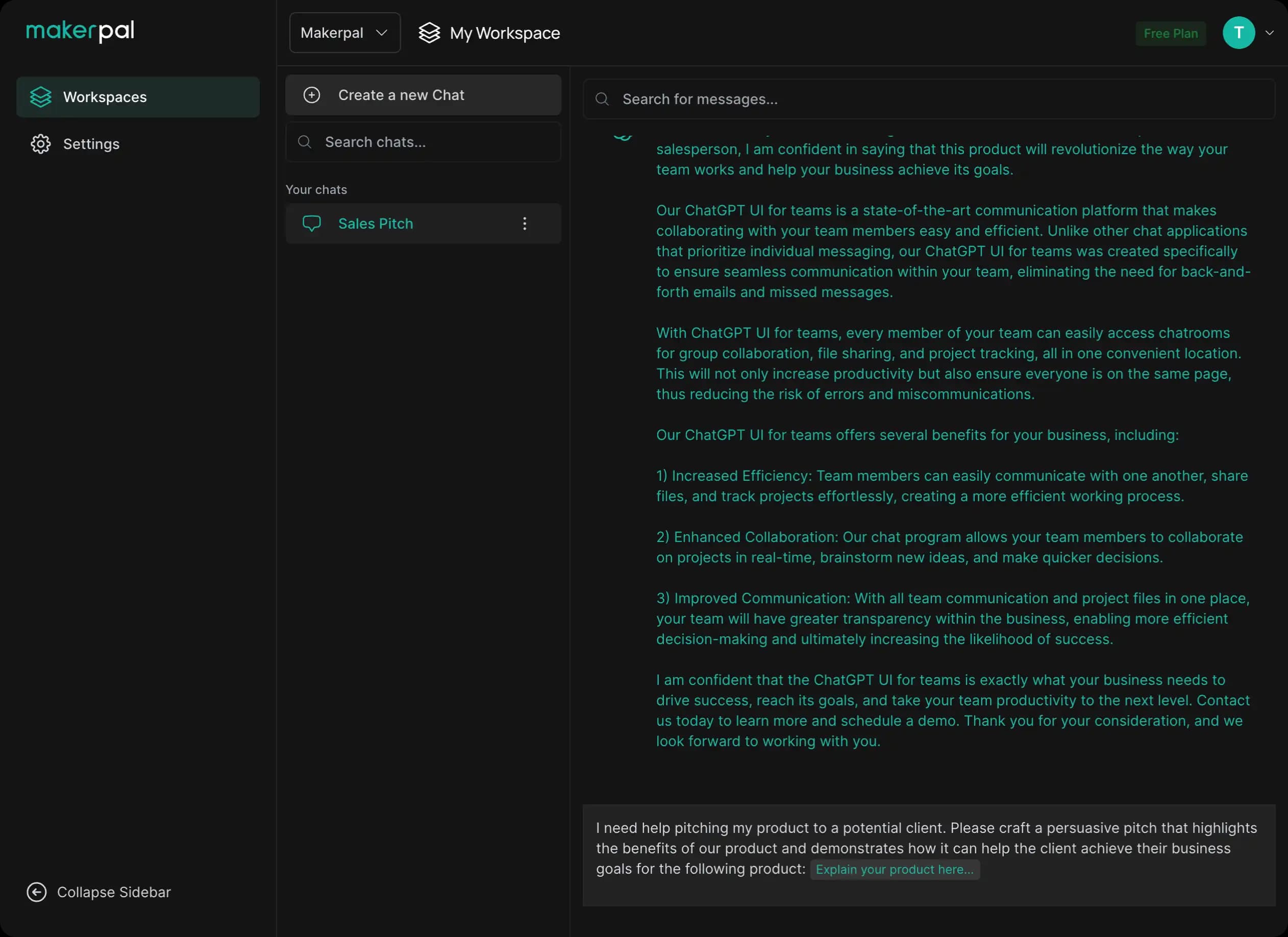Click the '3) Improved Communication' paragraph
The image size is (1288, 937).
point(953,619)
